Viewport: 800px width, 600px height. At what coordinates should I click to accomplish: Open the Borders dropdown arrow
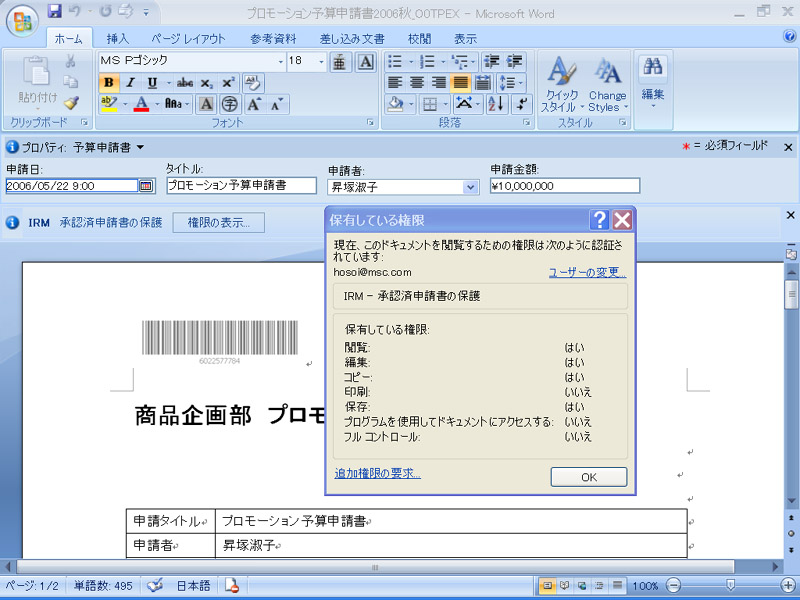[x=445, y=104]
